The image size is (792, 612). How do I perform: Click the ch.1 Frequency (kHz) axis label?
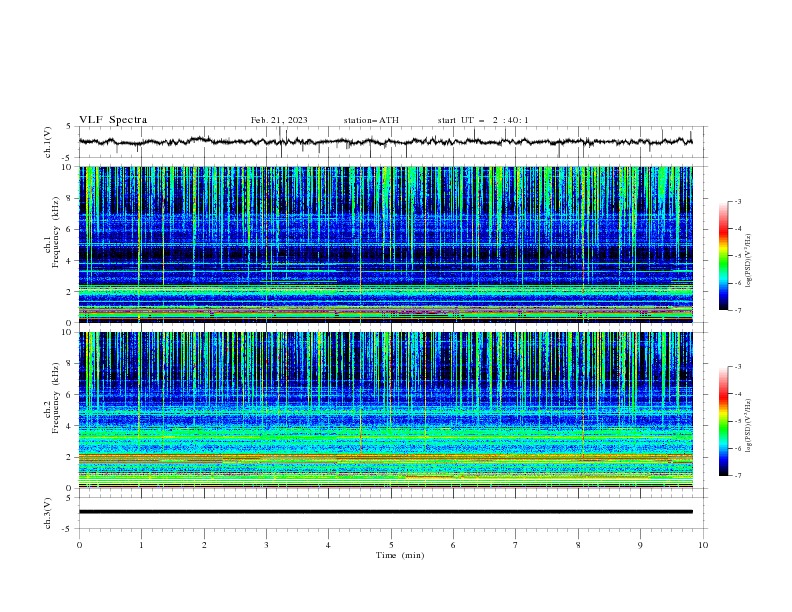pos(52,232)
